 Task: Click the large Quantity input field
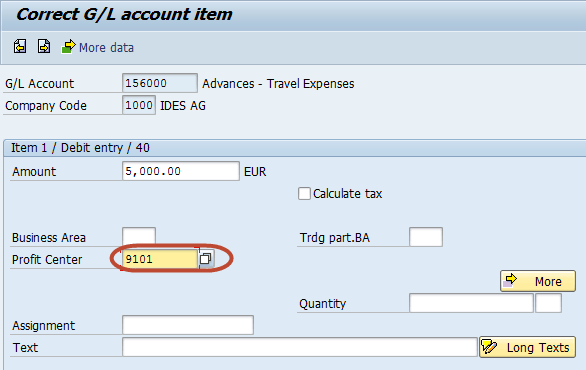[x=471, y=303]
